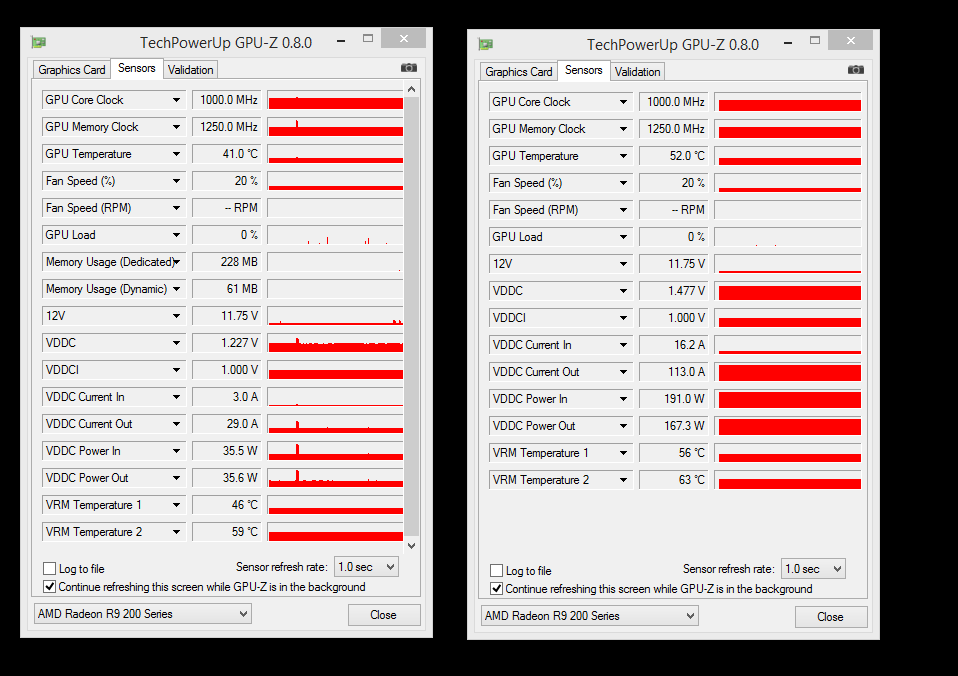This screenshot has width=958, height=676.
Task: Open VDDCI dropdown in left window
Action: pyautogui.click(x=177, y=370)
